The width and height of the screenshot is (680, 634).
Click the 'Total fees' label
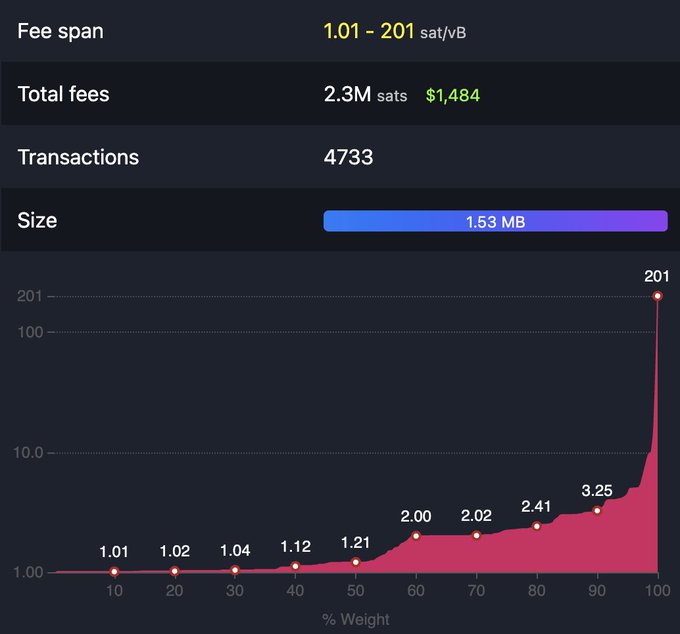click(63, 94)
